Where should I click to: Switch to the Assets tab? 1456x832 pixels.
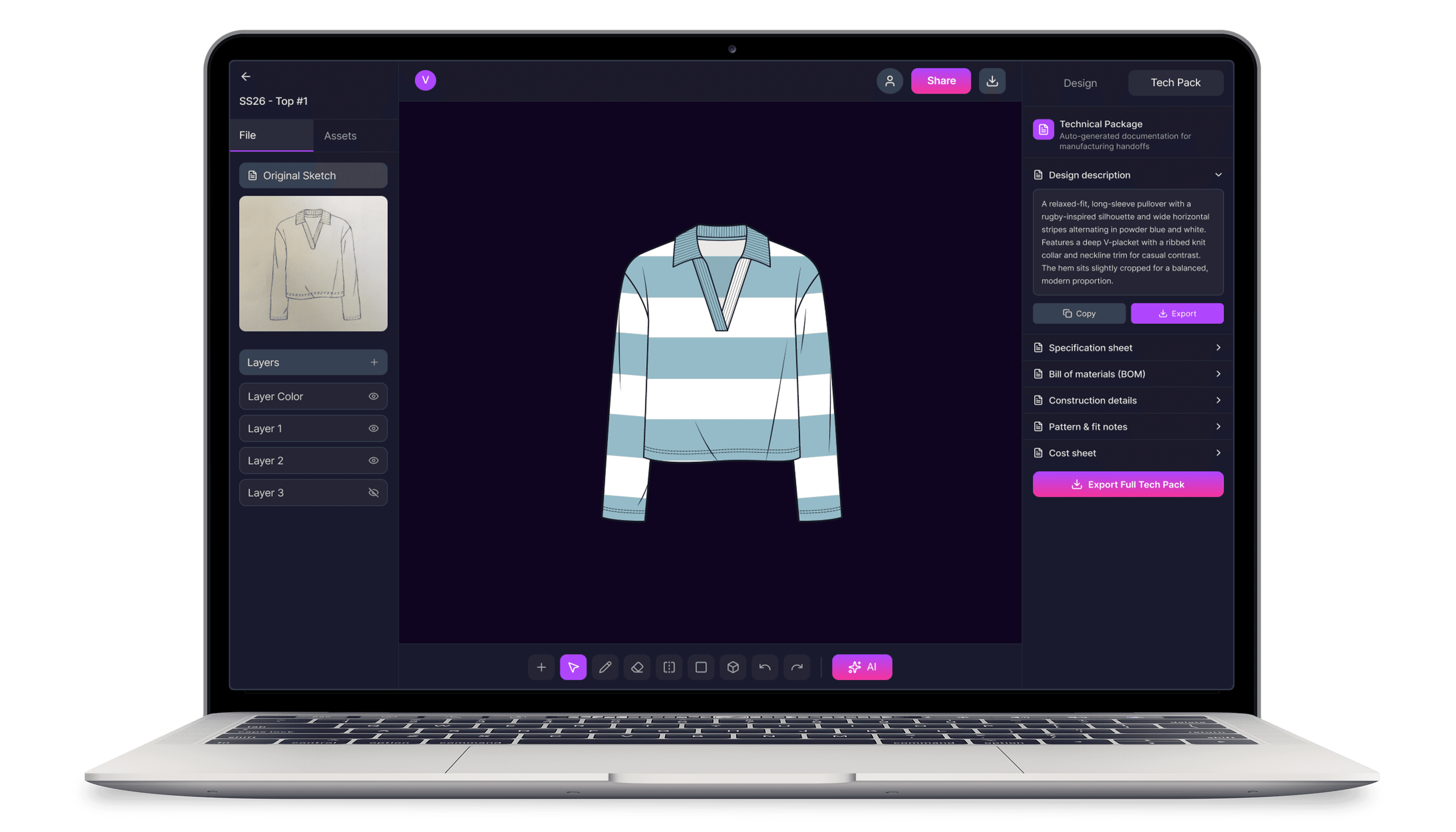[355, 135]
